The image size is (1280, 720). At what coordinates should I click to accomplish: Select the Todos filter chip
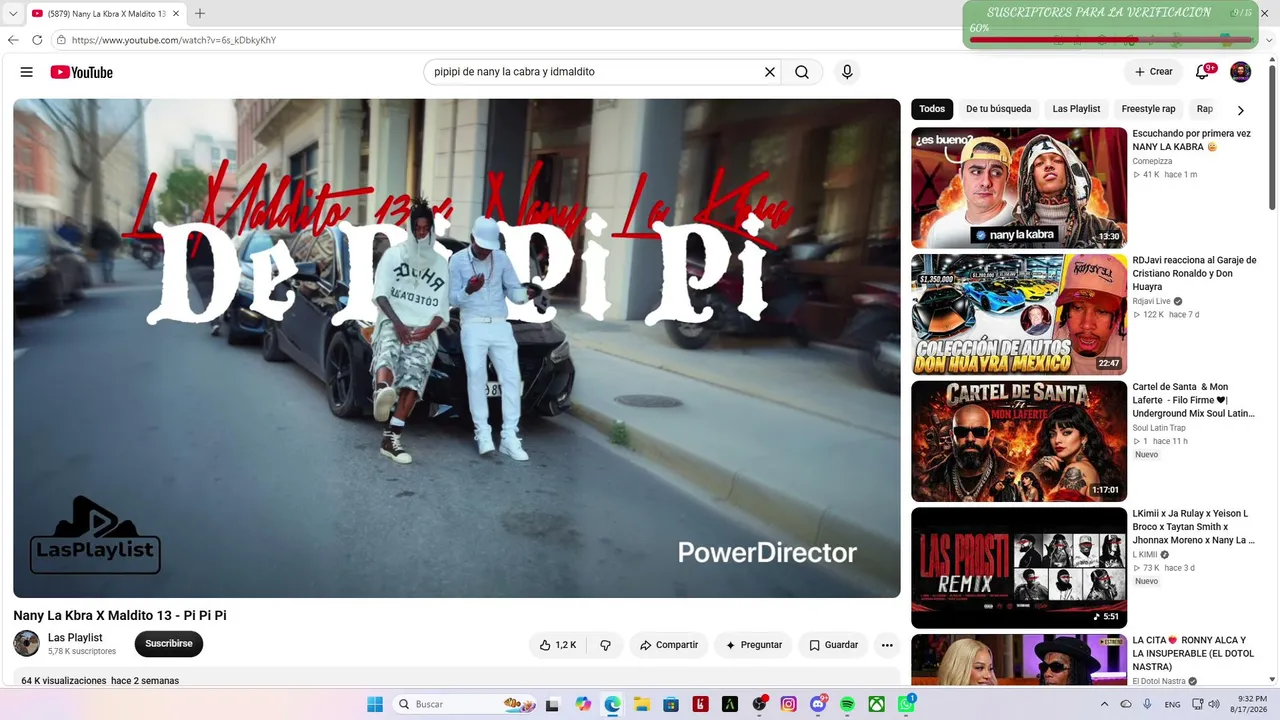point(932,109)
